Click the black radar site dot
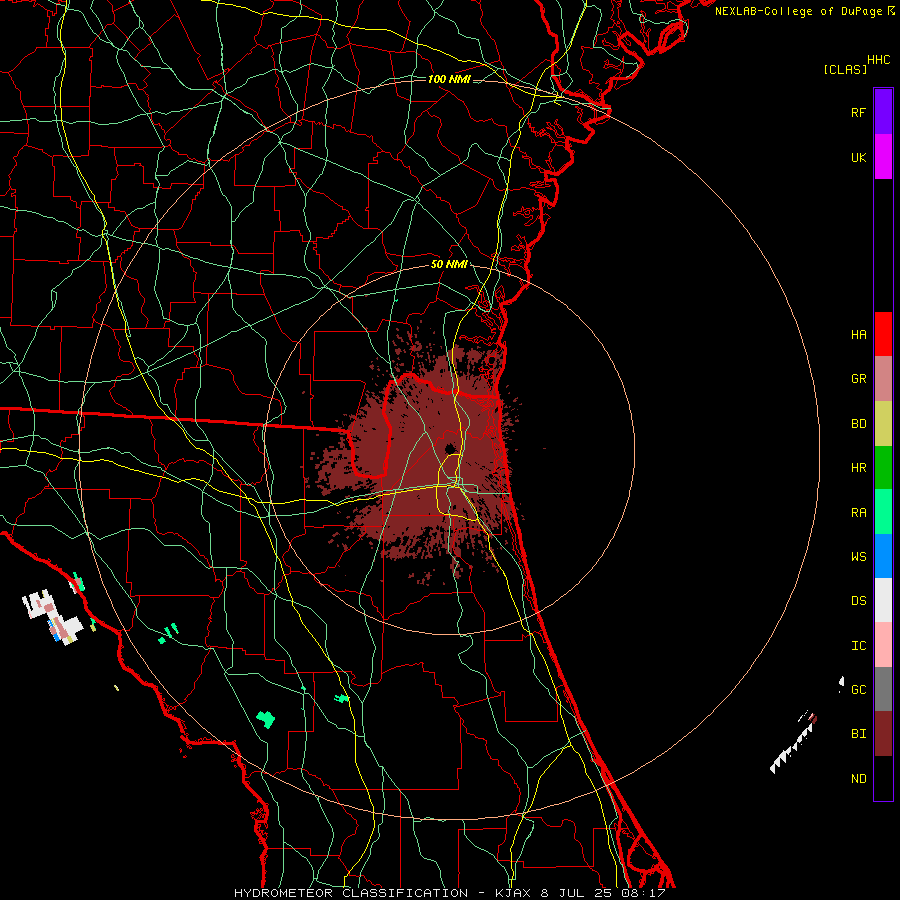Image resolution: width=900 pixels, height=900 pixels. [450, 448]
